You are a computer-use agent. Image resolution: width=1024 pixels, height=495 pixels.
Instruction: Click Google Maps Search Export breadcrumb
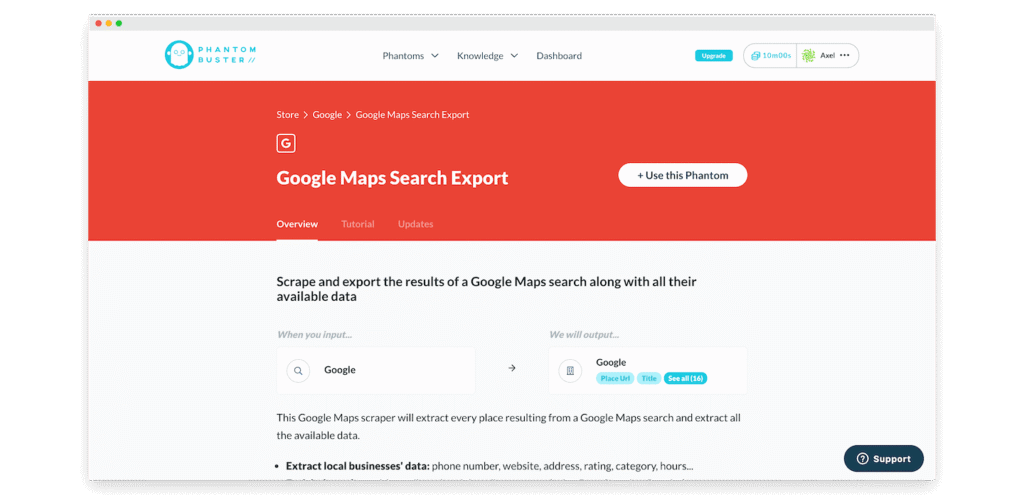coord(412,115)
